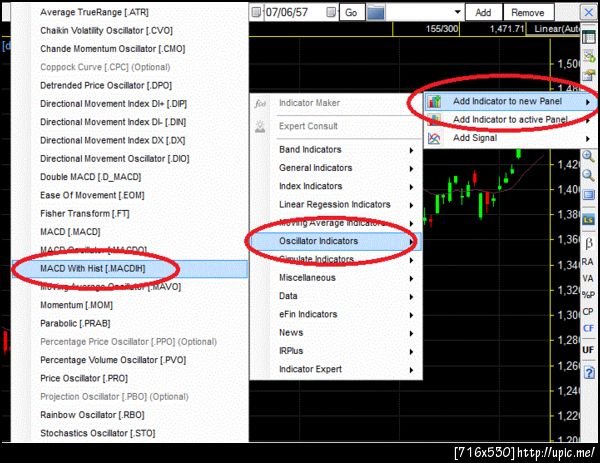Click the RA sidebar icon
The height and width of the screenshot is (463, 600).
588,262
